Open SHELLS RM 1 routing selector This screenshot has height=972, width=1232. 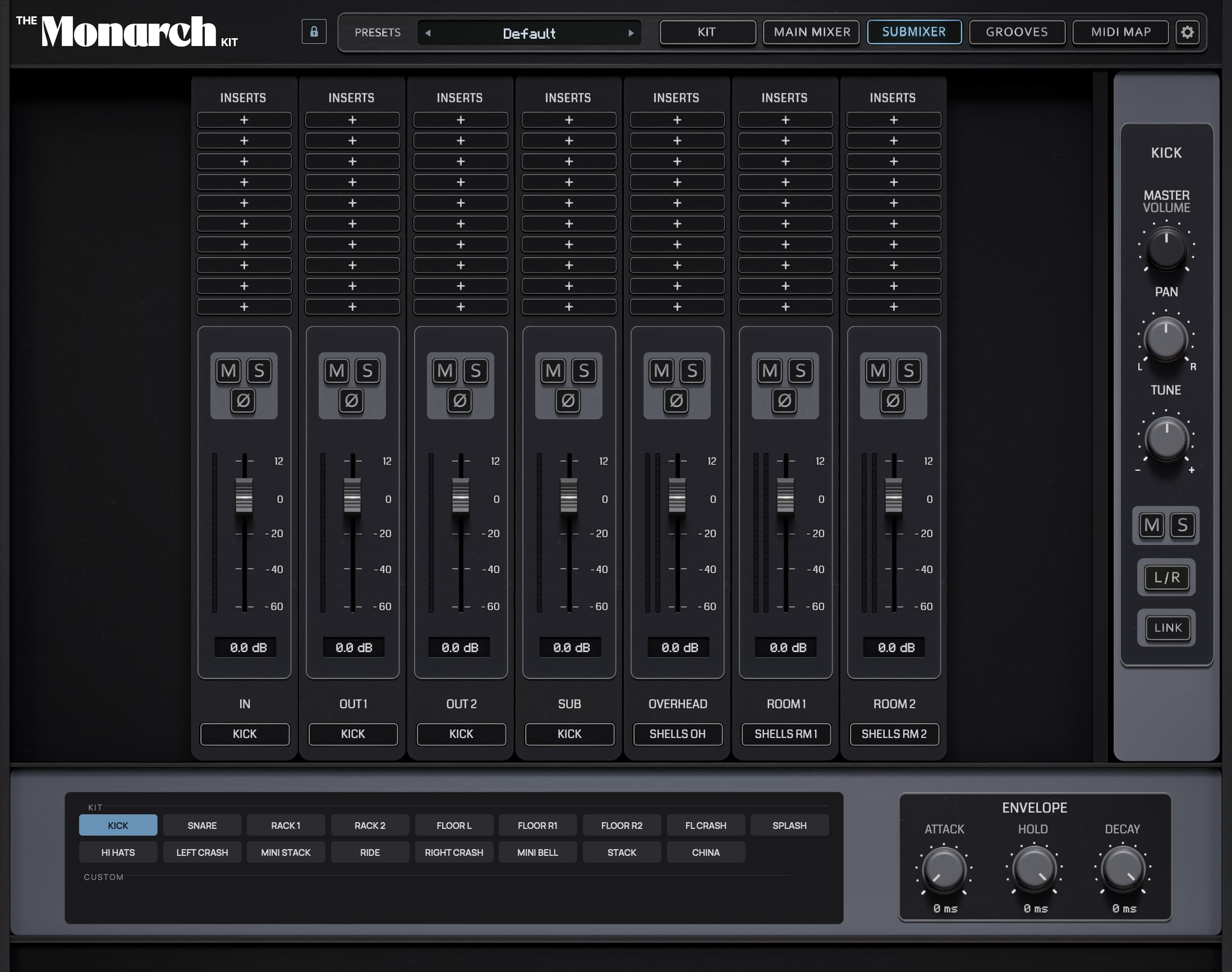786,734
